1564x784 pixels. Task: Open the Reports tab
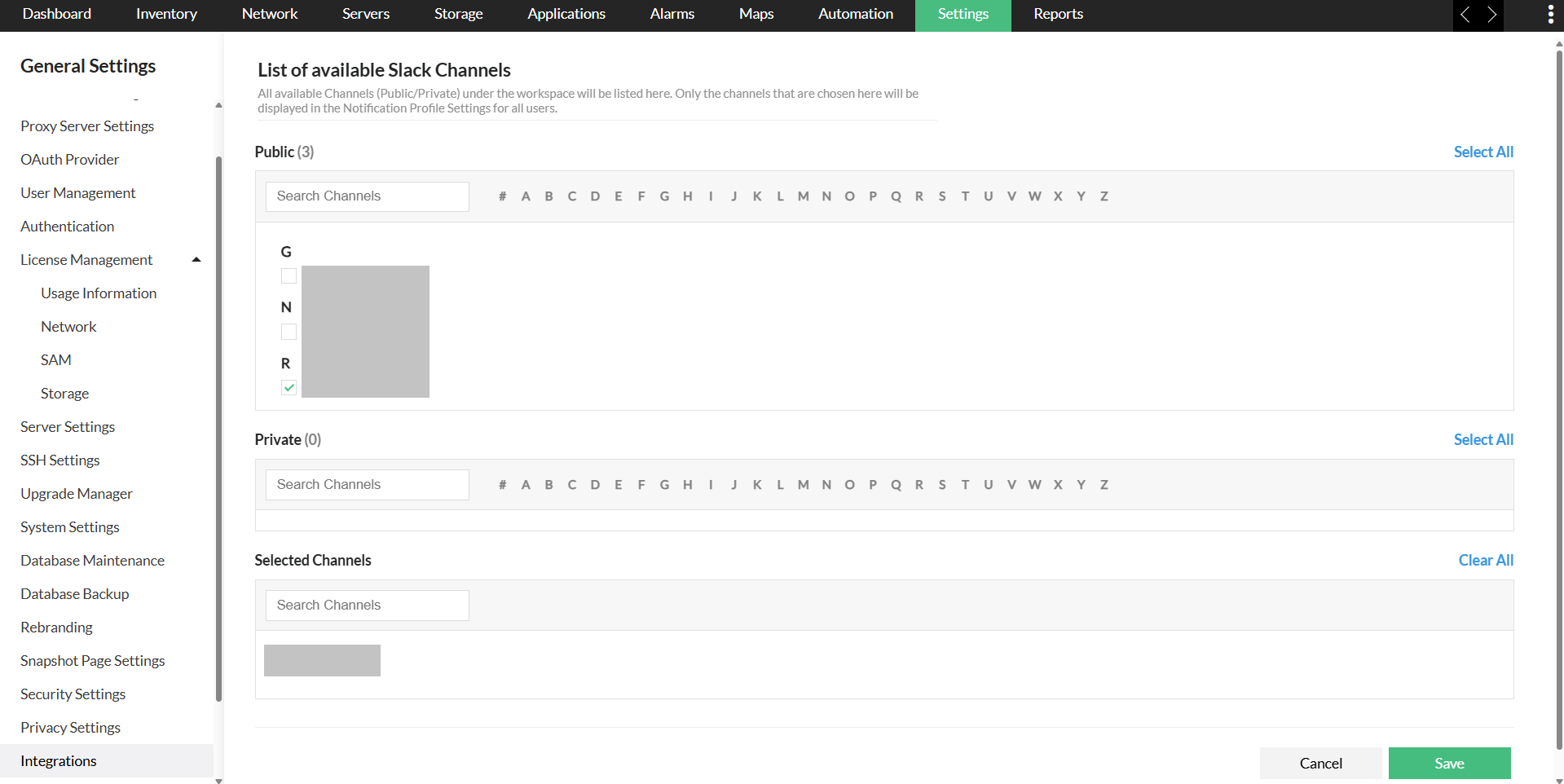[x=1059, y=14]
